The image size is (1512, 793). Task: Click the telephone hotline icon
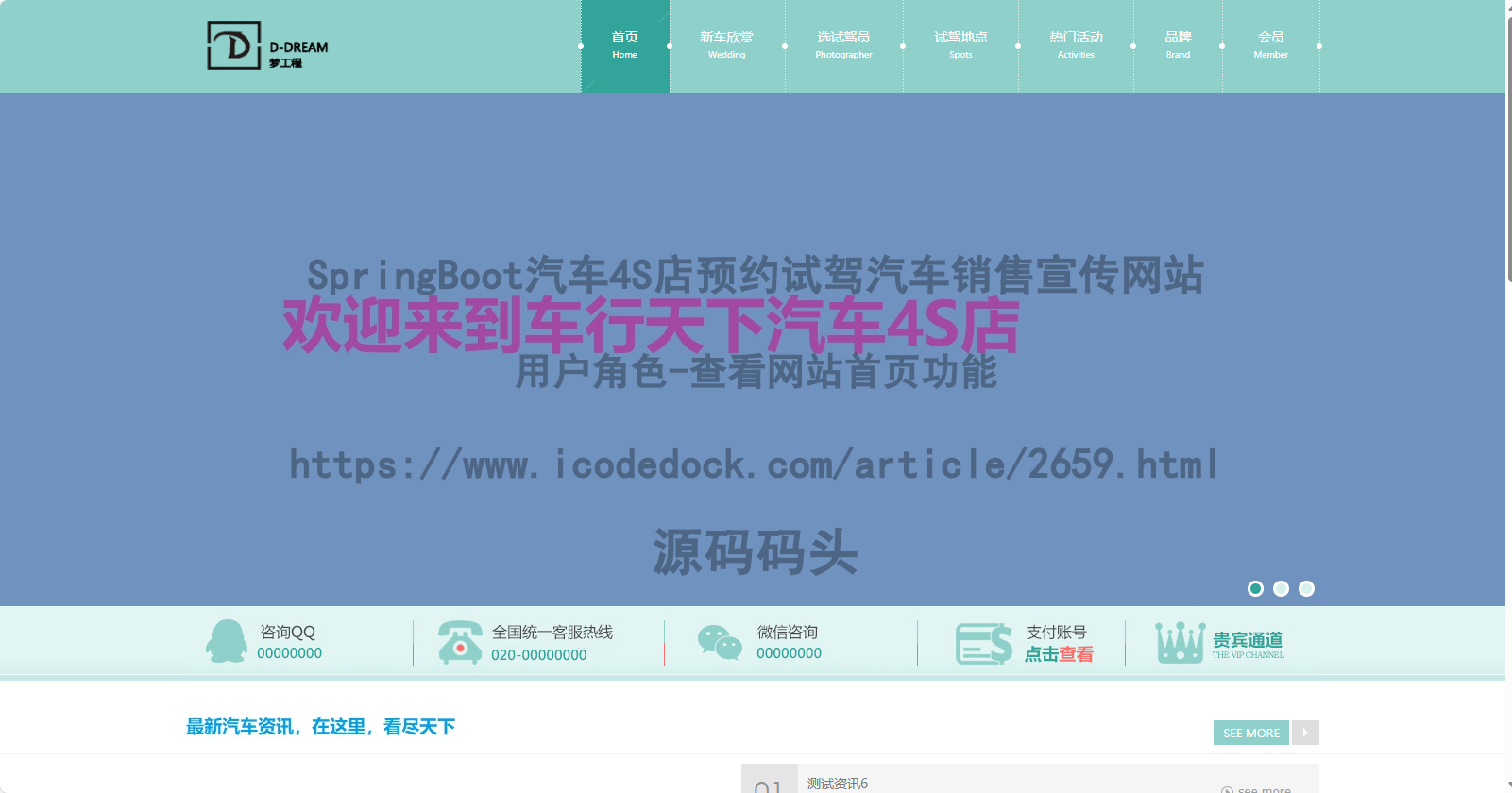tap(460, 642)
